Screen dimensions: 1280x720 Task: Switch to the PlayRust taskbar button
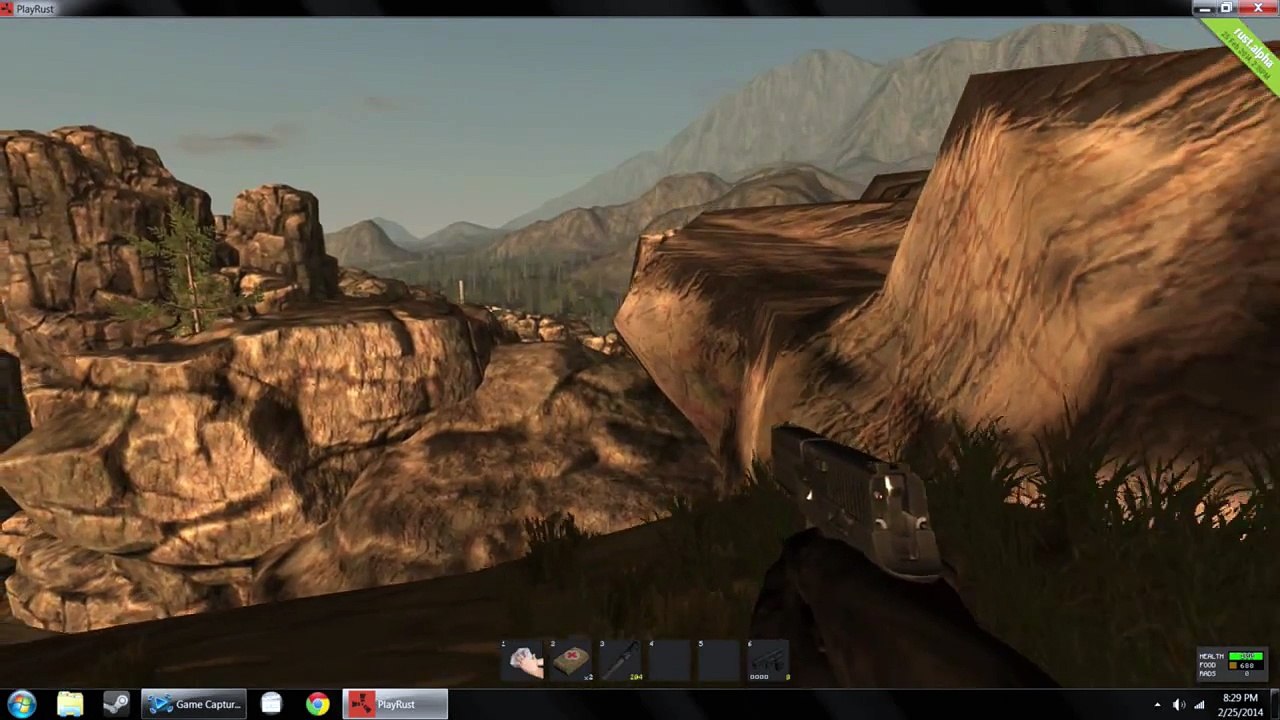396,704
